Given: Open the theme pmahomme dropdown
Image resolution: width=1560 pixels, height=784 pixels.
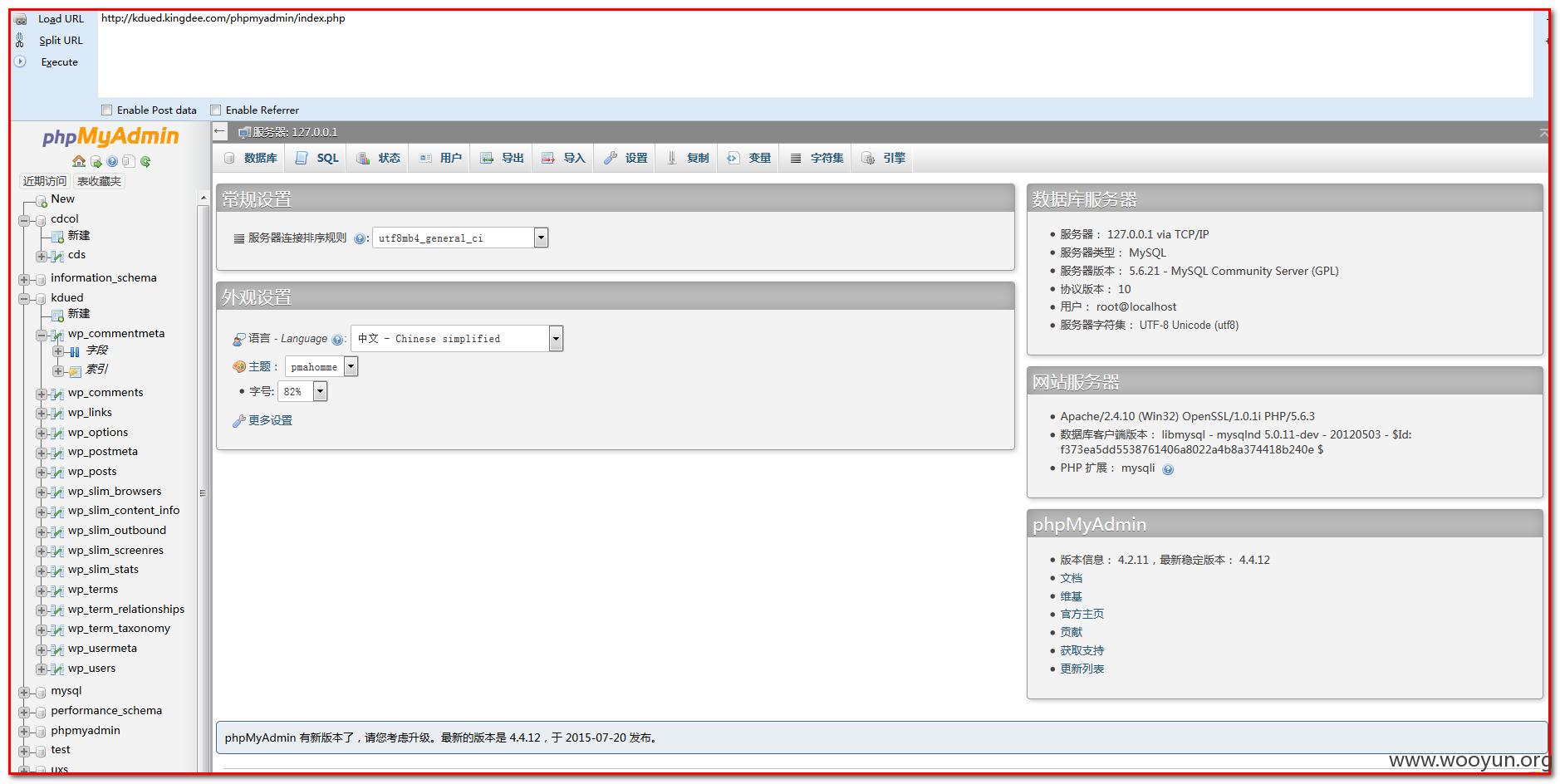Looking at the screenshot, I should [x=321, y=366].
